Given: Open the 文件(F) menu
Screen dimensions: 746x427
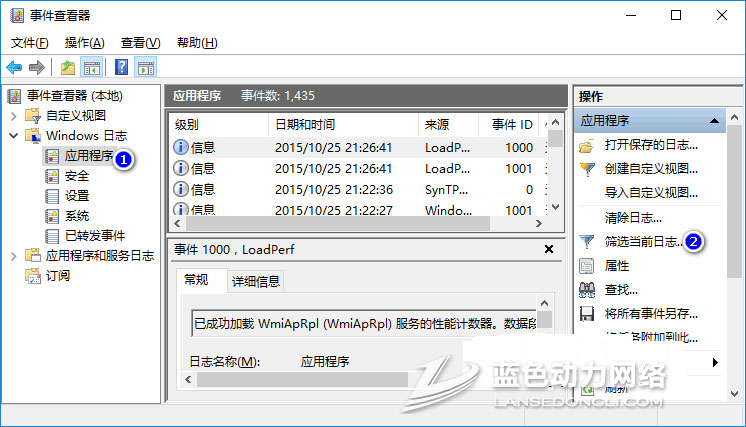Looking at the screenshot, I should click(29, 43).
